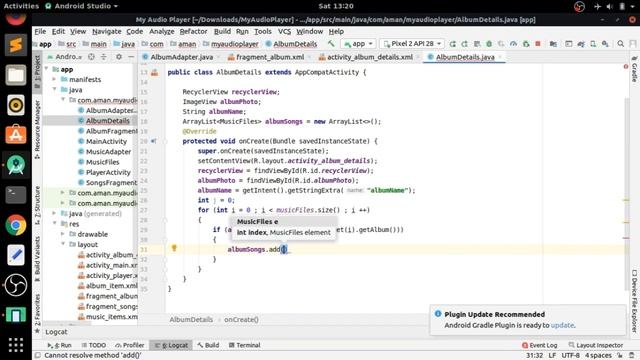Open Rhythmbox from the dock

(16, 105)
